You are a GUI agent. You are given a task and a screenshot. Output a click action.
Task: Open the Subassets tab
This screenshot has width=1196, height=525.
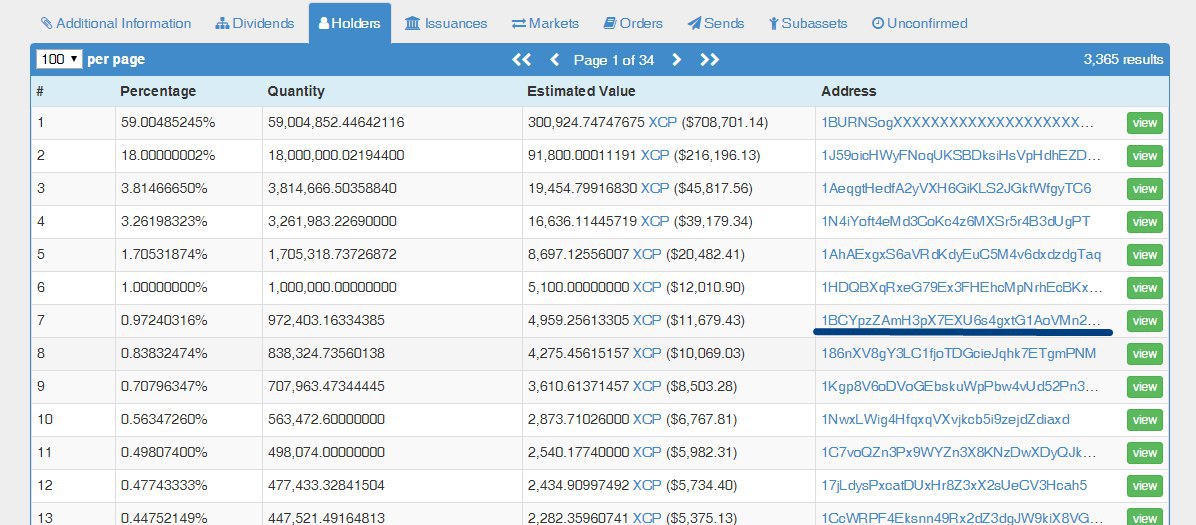click(x=808, y=23)
